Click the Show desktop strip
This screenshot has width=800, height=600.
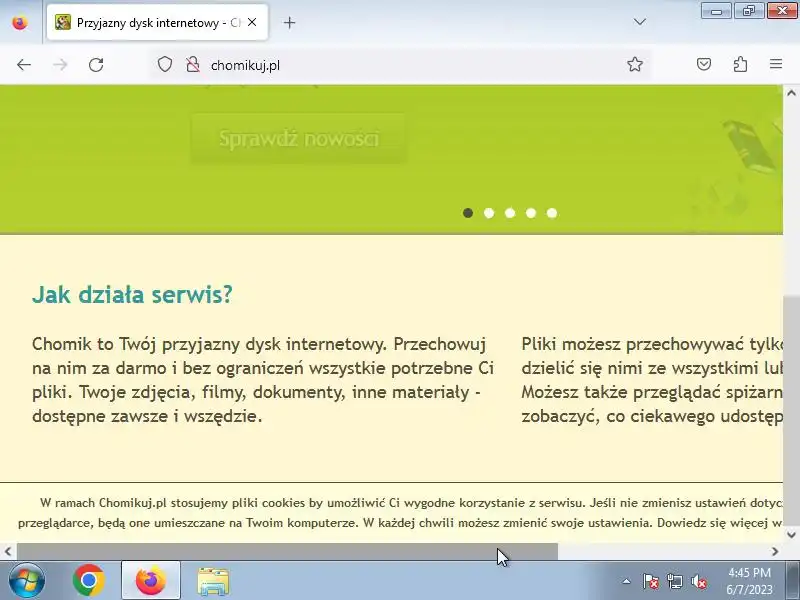pos(794,580)
